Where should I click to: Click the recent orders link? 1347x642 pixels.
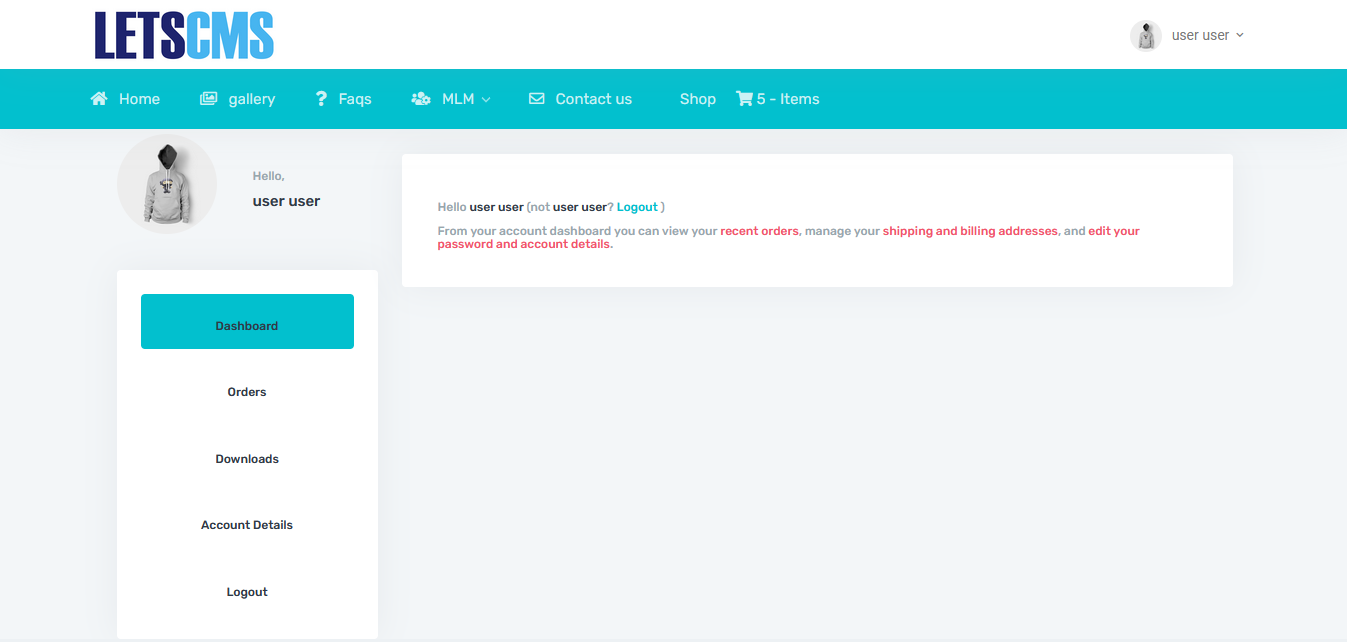point(759,231)
